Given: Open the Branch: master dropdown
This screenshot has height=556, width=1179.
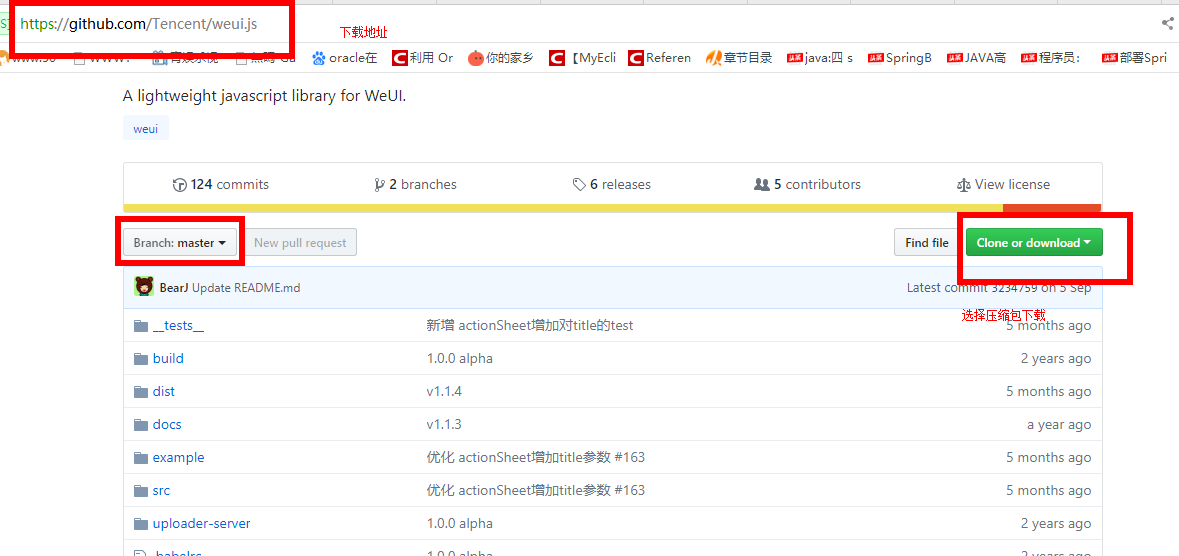Looking at the screenshot, I should coord(180,242).
